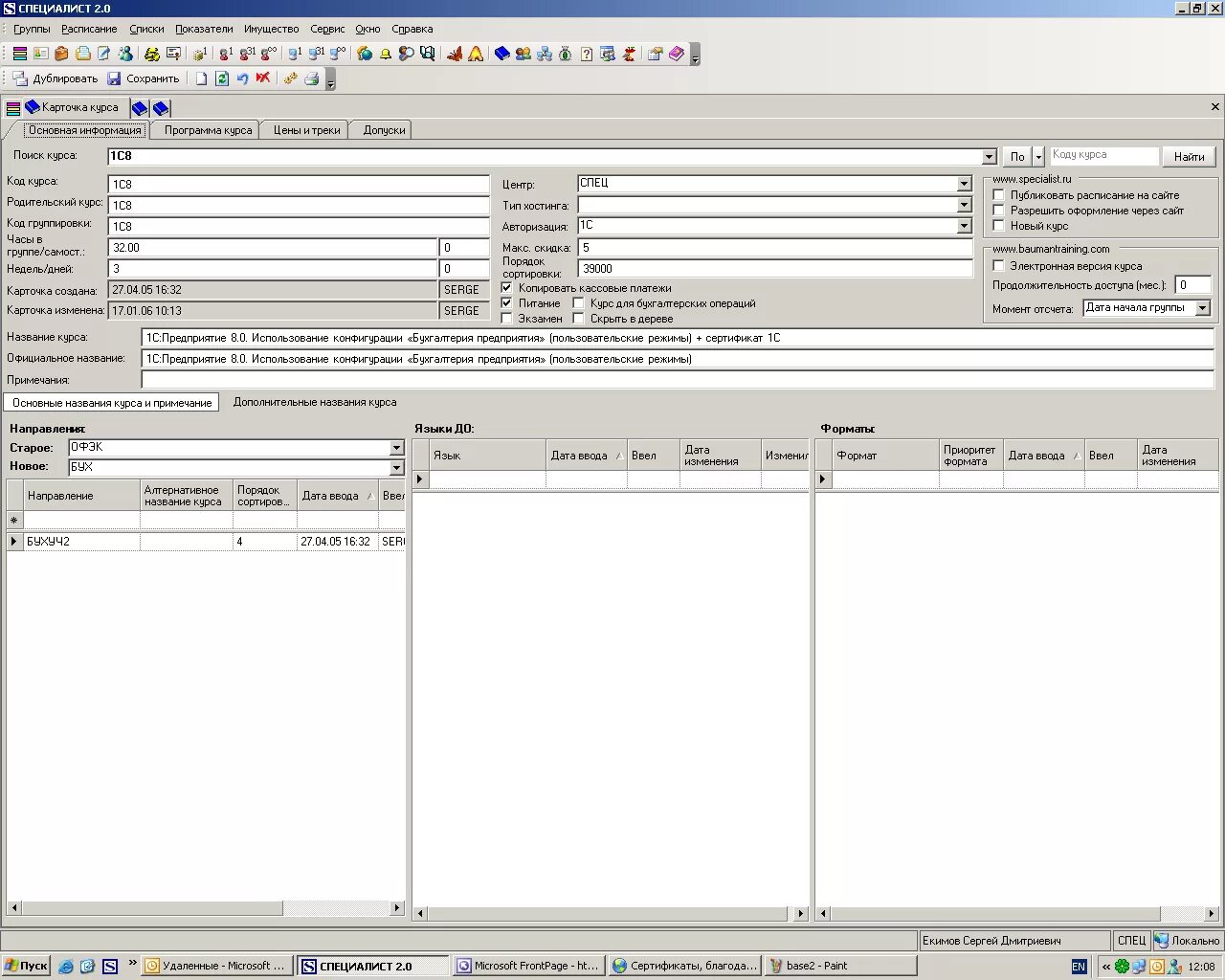Open the 'Сервис' menu
This screenshot has width=1225, height=980.
327,29
